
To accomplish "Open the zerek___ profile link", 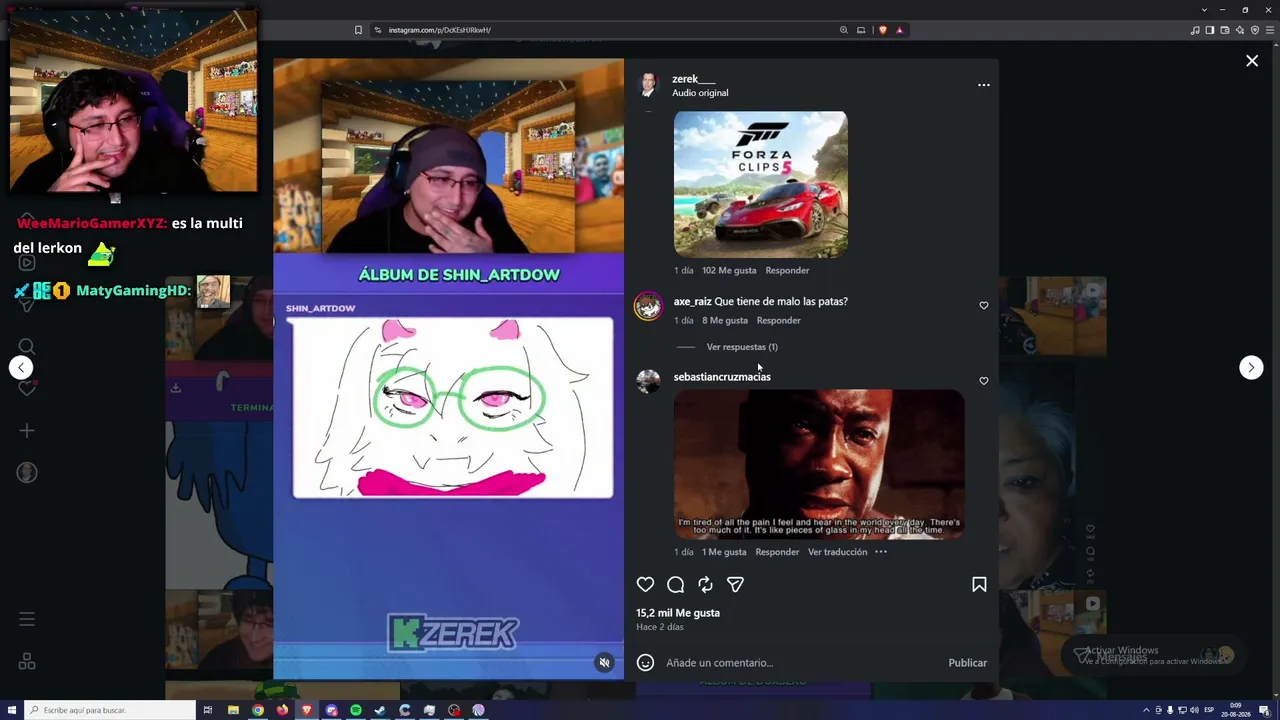I will coord(693,79).
